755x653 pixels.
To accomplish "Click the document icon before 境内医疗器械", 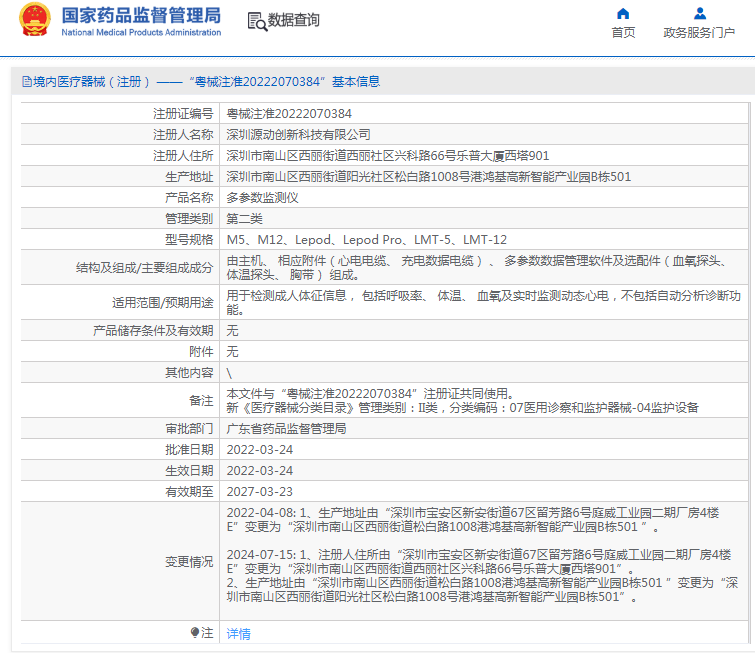I will click(27, 82).
